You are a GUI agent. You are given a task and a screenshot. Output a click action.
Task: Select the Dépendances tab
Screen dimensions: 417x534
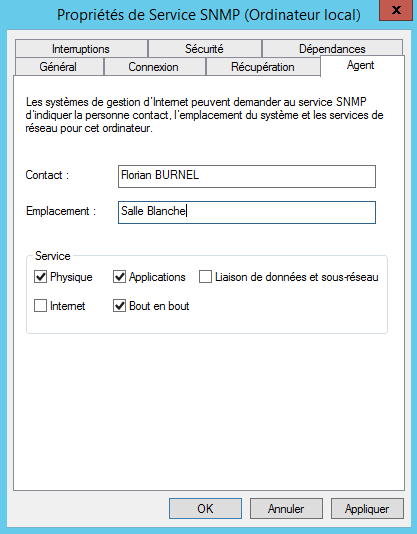point(332,49)
